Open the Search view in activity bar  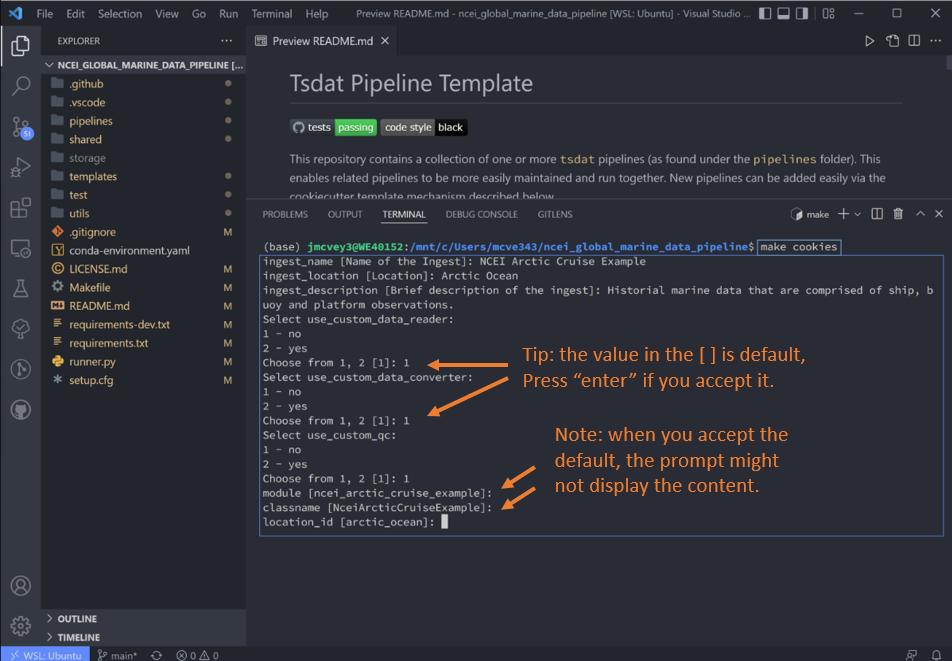click(21, 86)
